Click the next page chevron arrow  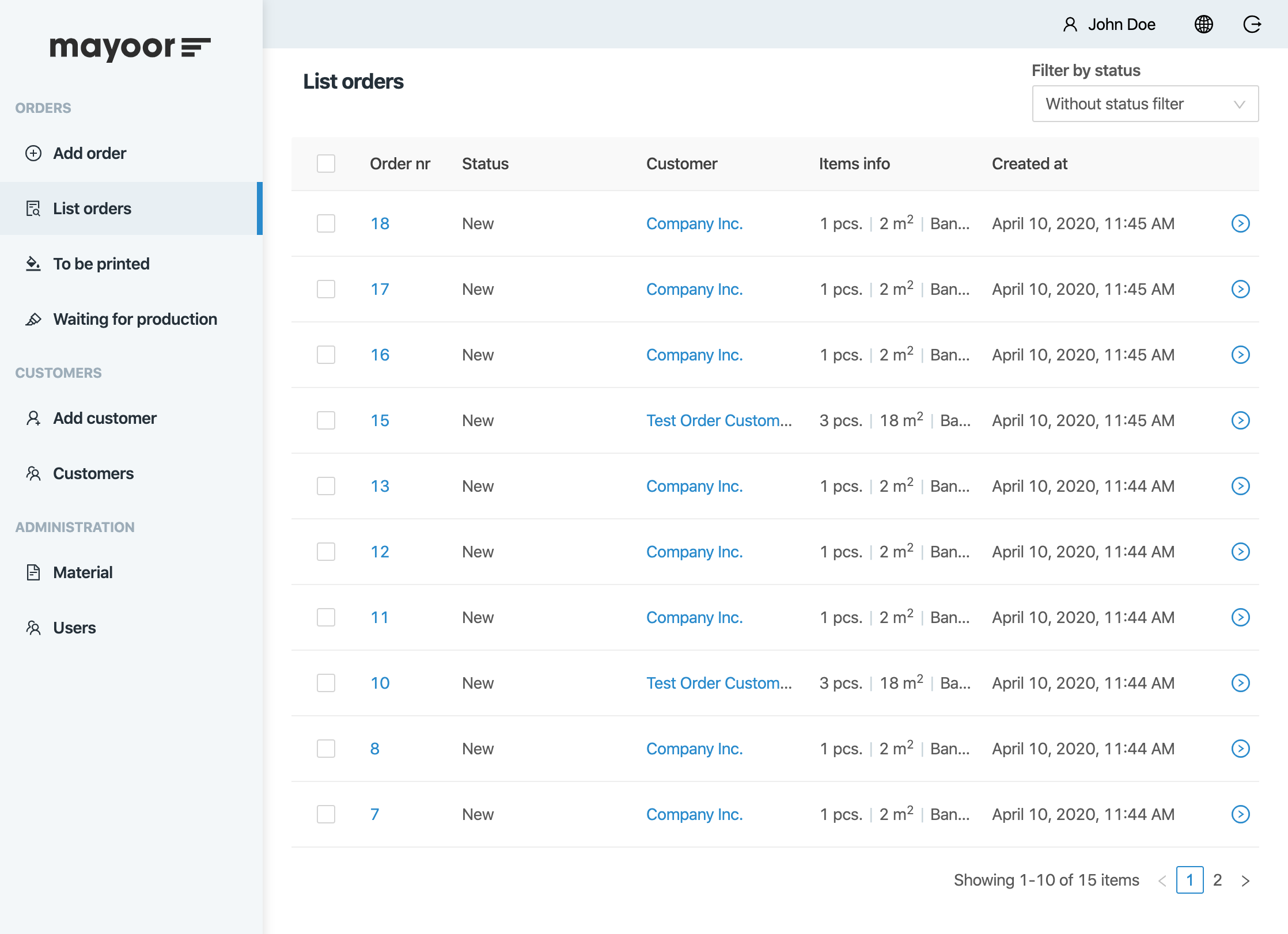(x=1248, y=880)
